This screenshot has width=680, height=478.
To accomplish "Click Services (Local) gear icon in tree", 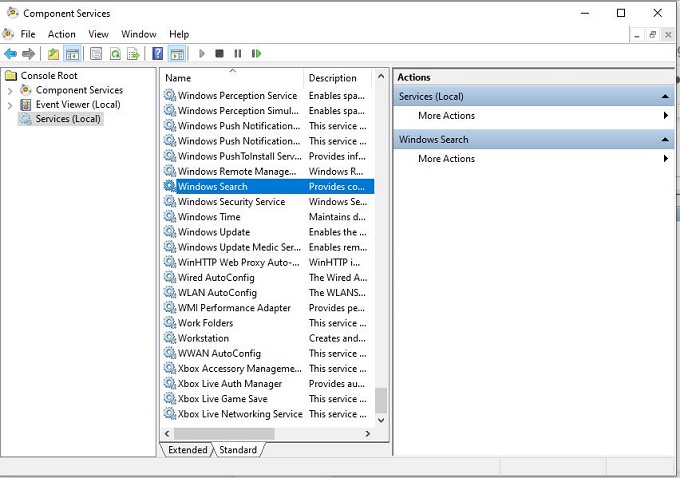I will coord(26,119).
